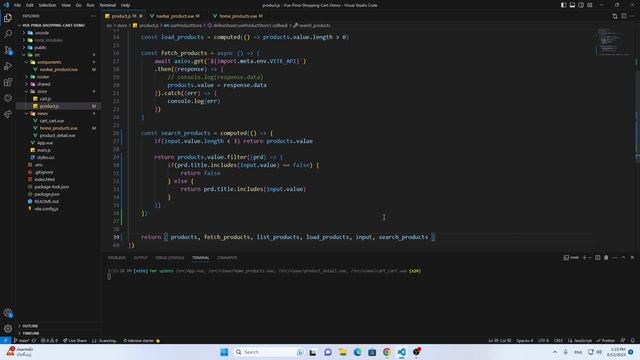
Task: Click the notifications bell in status bar
Action: click(633, 340)
